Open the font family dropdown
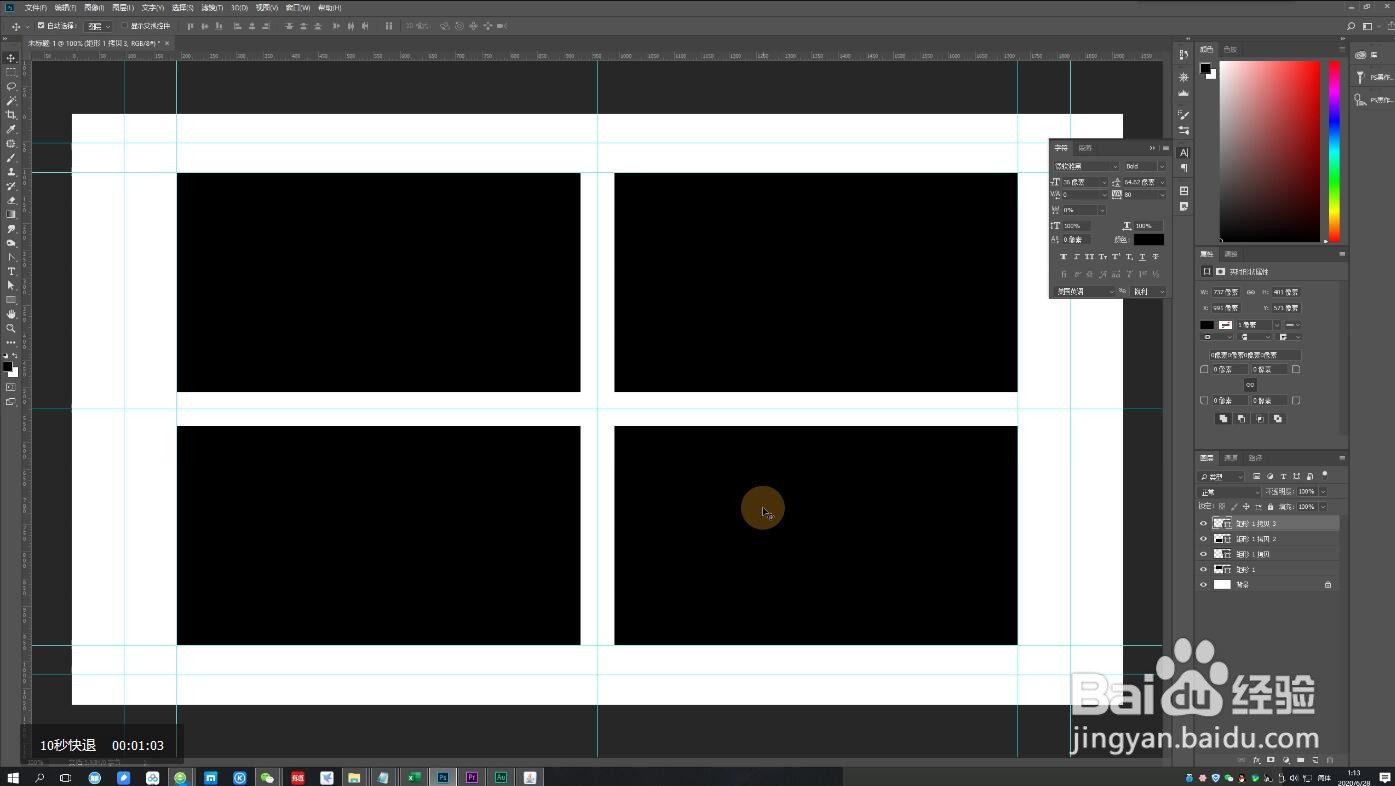Viewport: 1395px width, 786px height. [x=1087, y=166]
